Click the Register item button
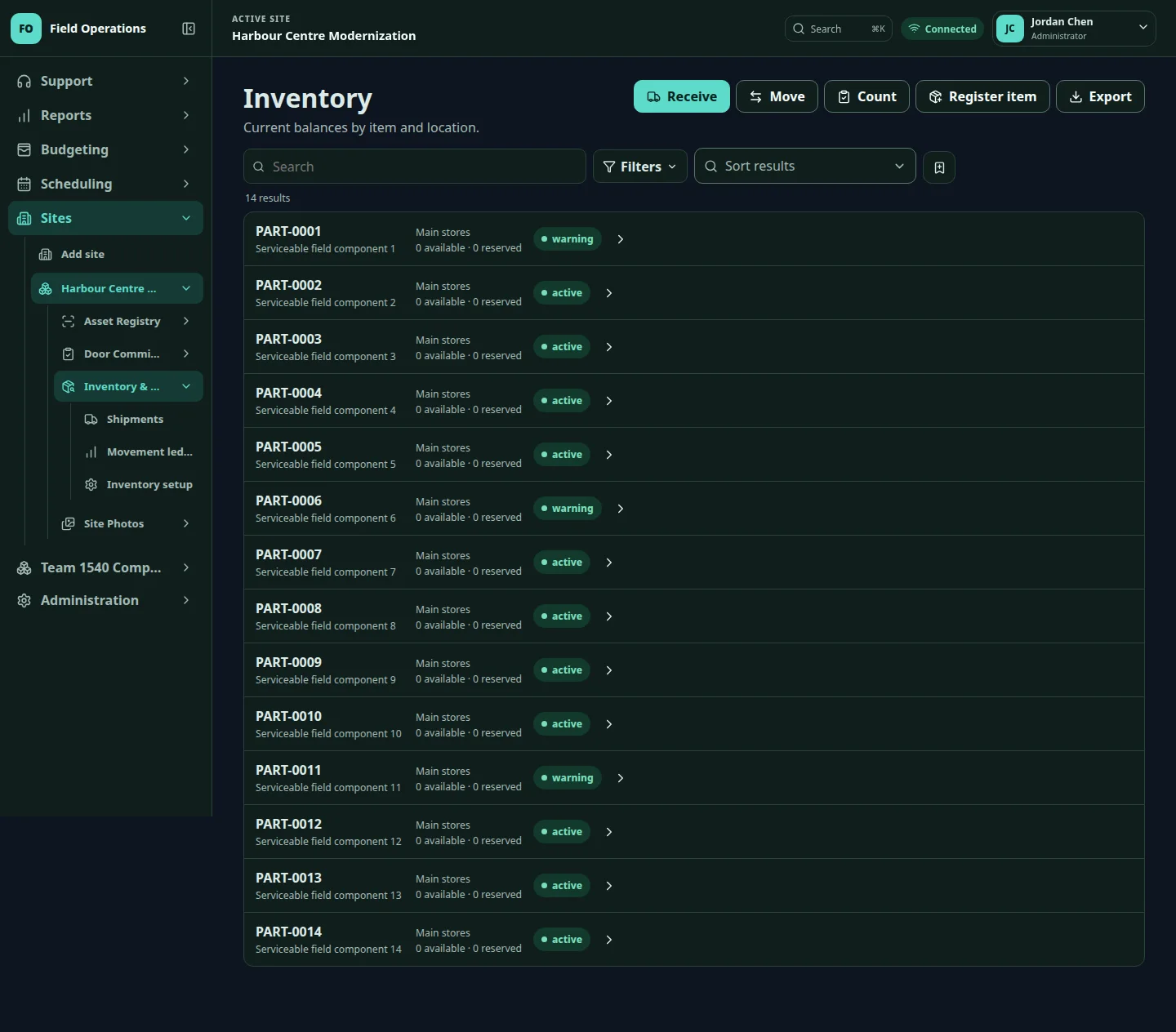Viewport: 1176px width, 1032px height. [982, 96]
